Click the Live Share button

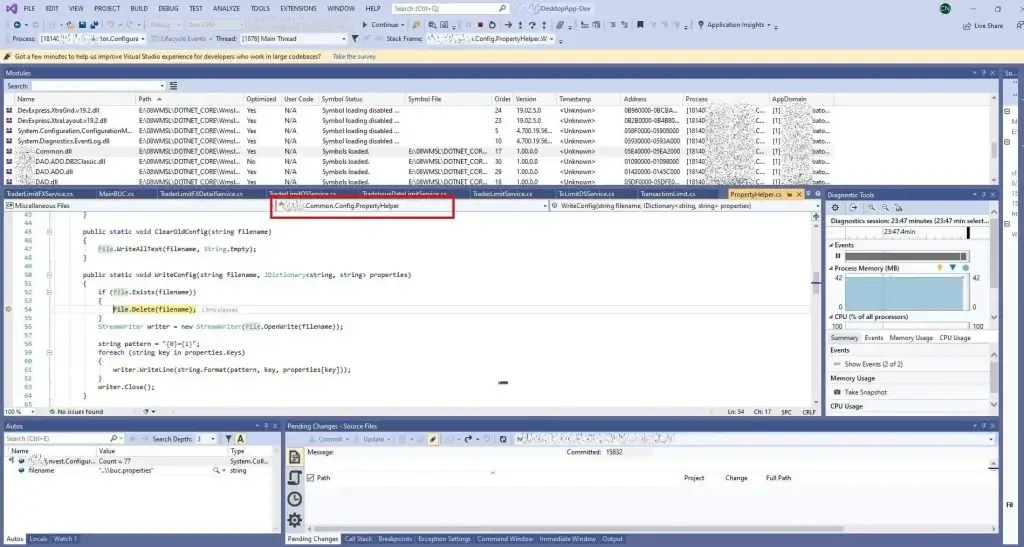point(983,25)
